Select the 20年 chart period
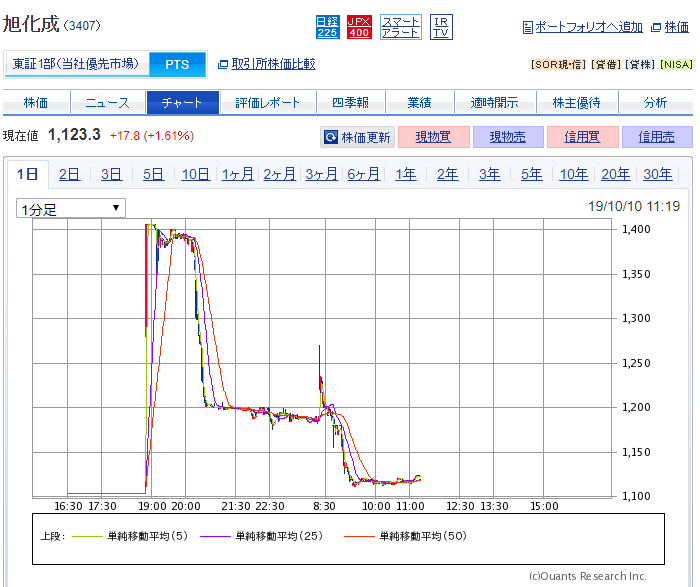The image size is (700, 587). [616, 174]
